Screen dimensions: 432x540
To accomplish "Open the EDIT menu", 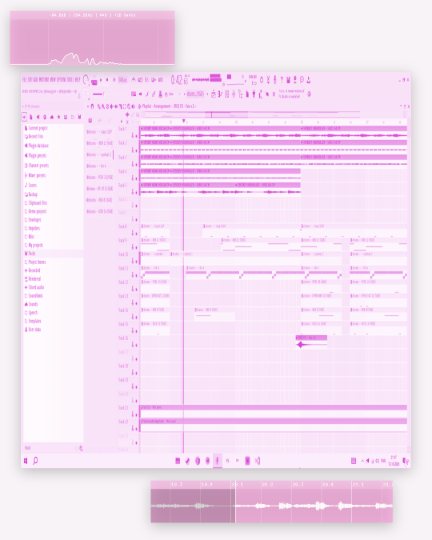I will point(30,80).
